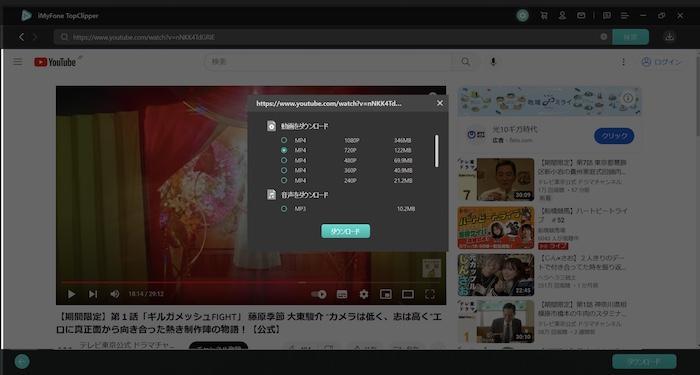
Task: Click the green round icon in title bar
Action: click(523, 16)
